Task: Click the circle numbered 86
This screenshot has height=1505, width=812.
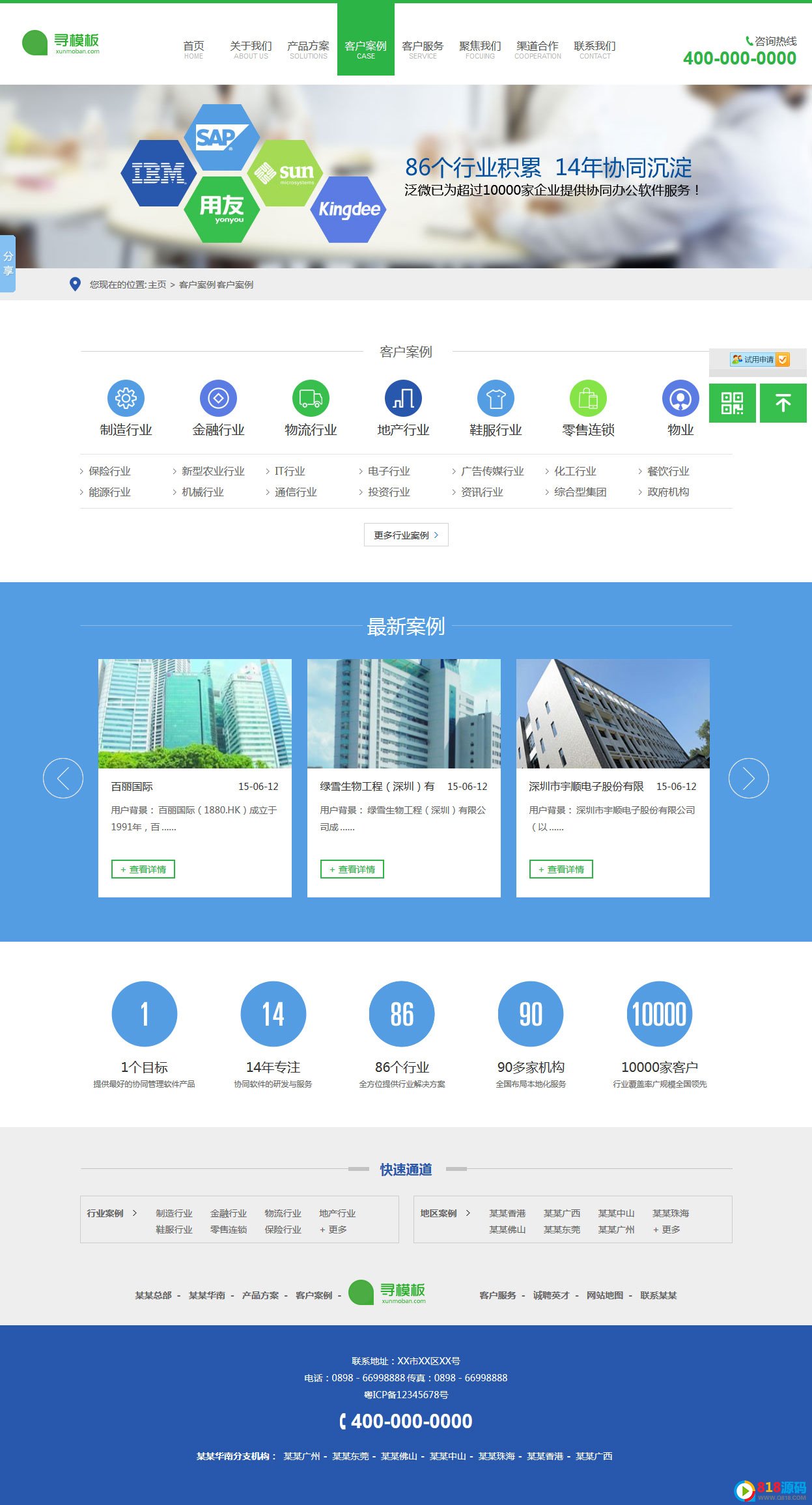Action: pyautogui.click(x=402, y=1014)
